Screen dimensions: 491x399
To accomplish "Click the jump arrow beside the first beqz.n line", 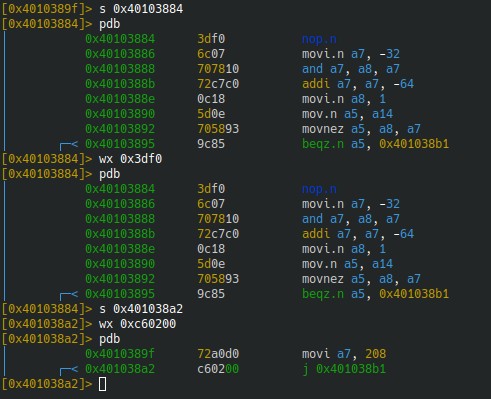I will pos(69,144).
